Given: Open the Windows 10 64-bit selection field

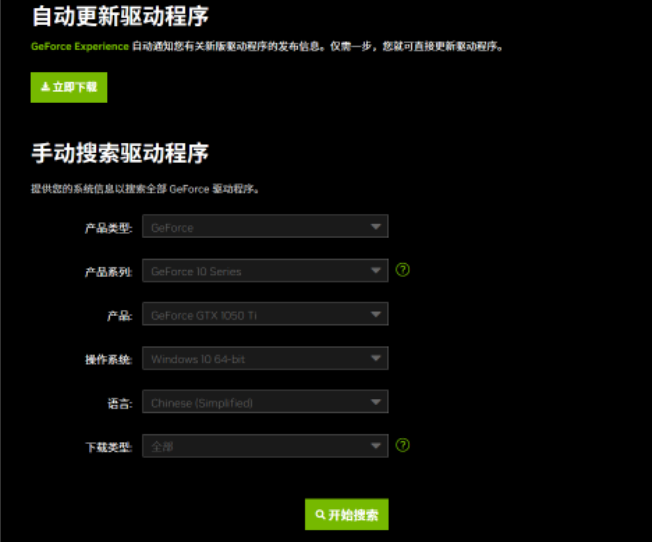Looking at the screenshot, I should coord(255,358).
